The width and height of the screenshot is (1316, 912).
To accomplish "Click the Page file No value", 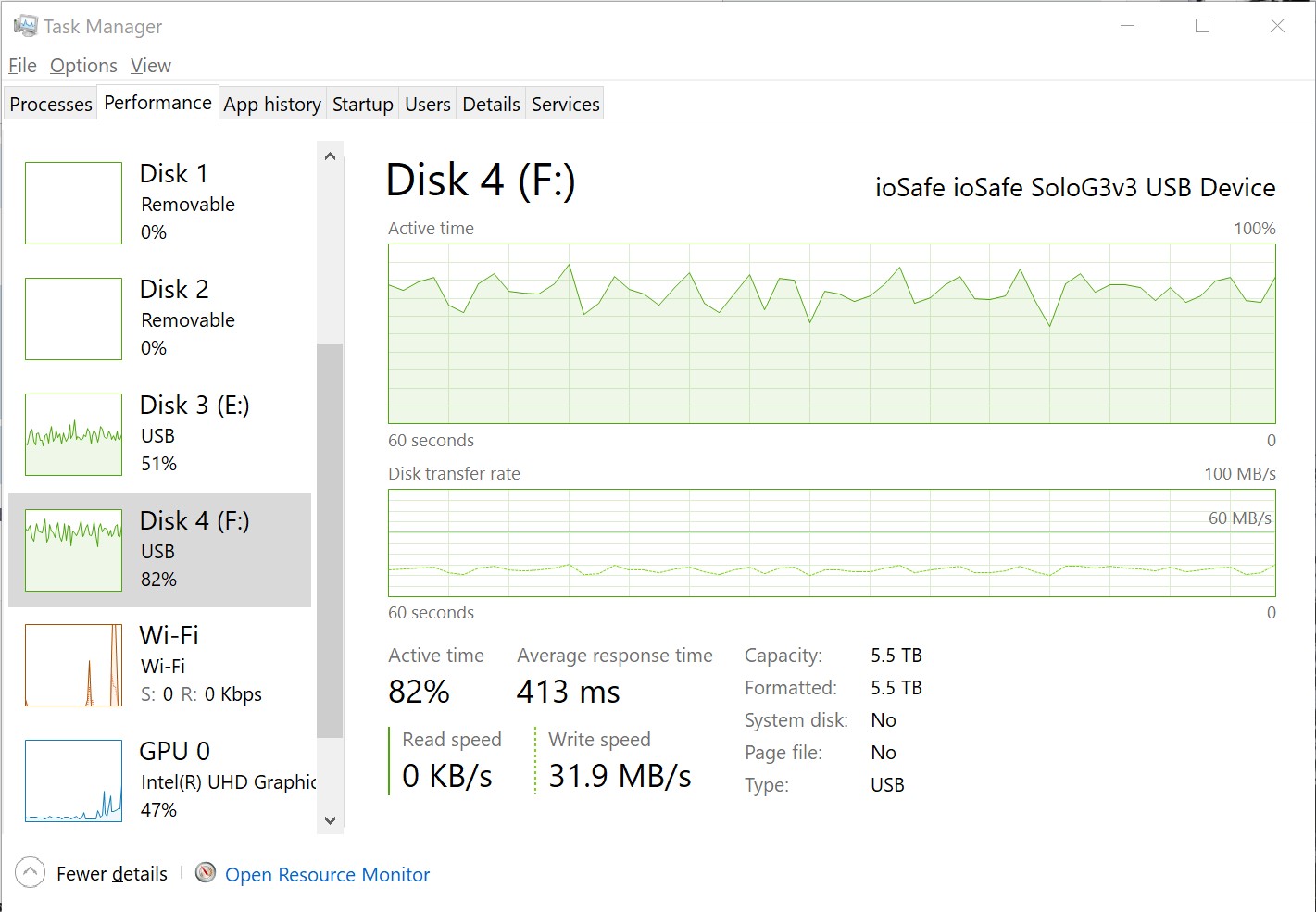I will [884, 753].
